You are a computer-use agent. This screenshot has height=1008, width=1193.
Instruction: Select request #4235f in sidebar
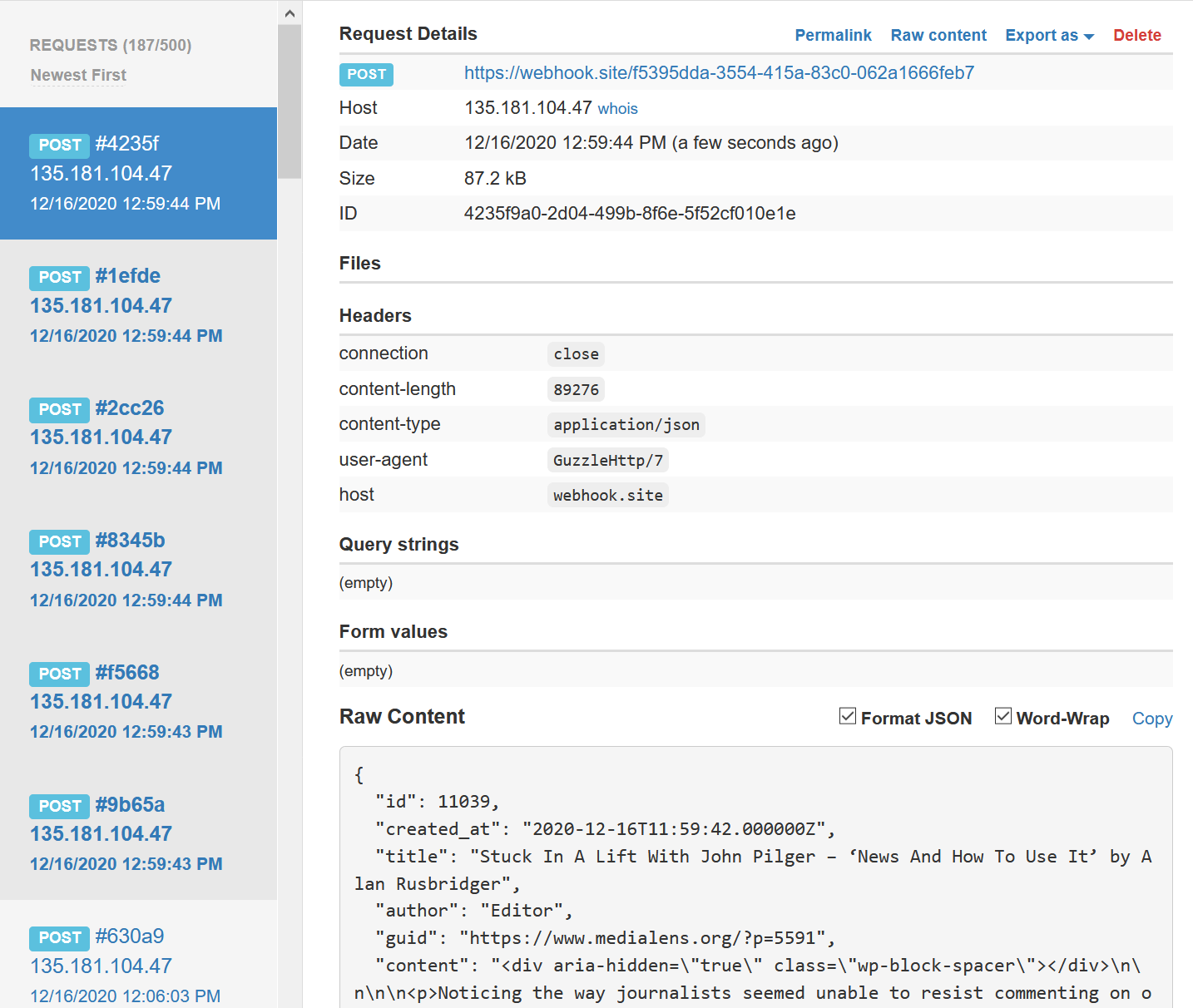138,173
